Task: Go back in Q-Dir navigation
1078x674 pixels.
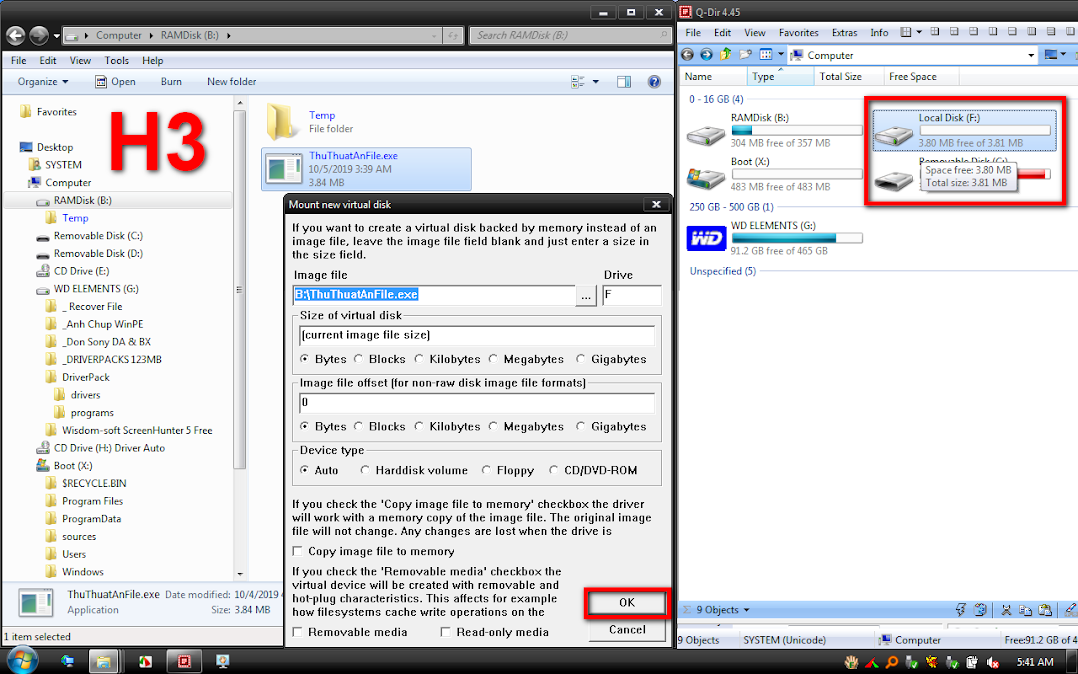Action: (687, 54)
